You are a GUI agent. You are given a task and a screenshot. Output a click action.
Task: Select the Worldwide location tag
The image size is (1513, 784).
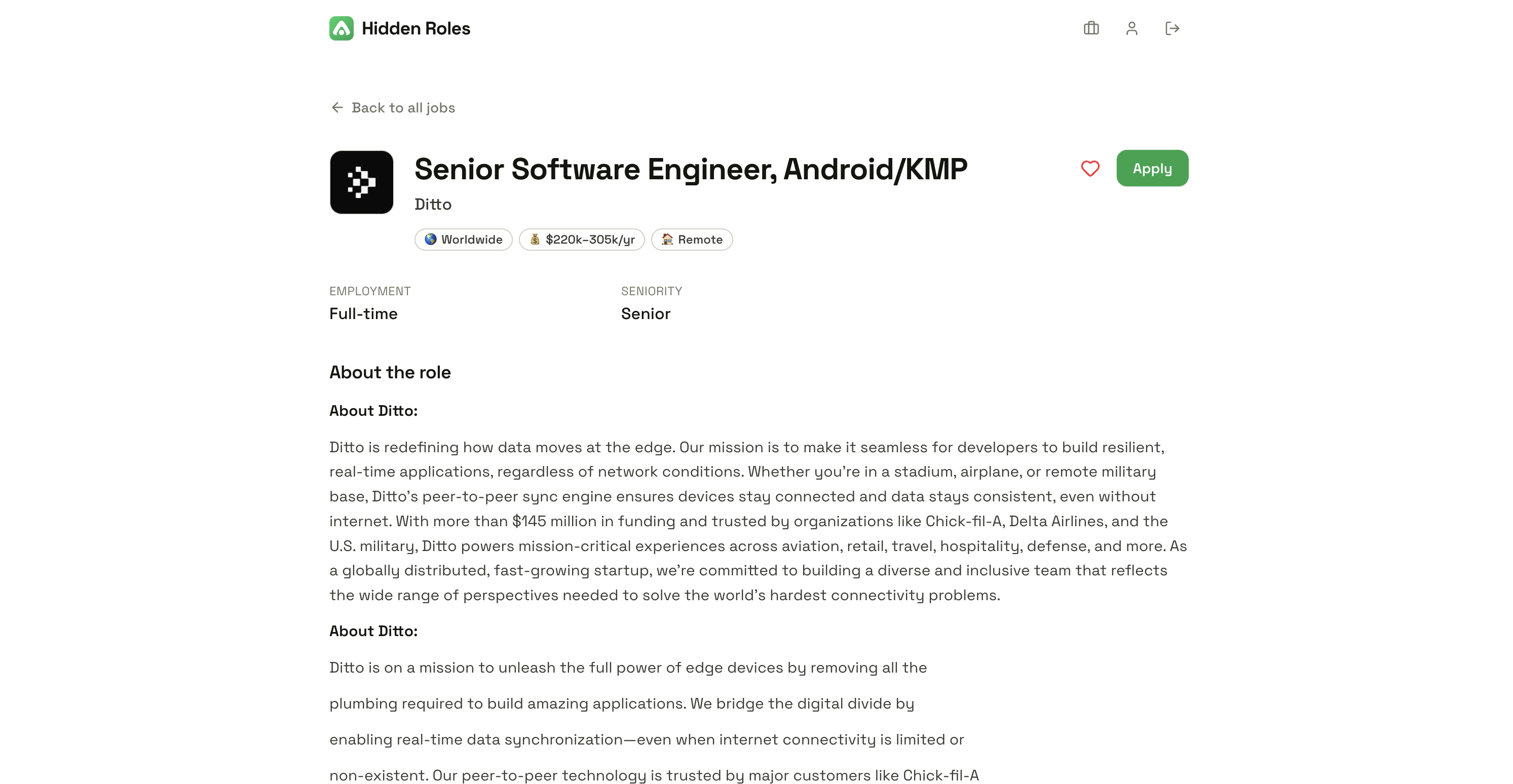(x=464, y=240)
